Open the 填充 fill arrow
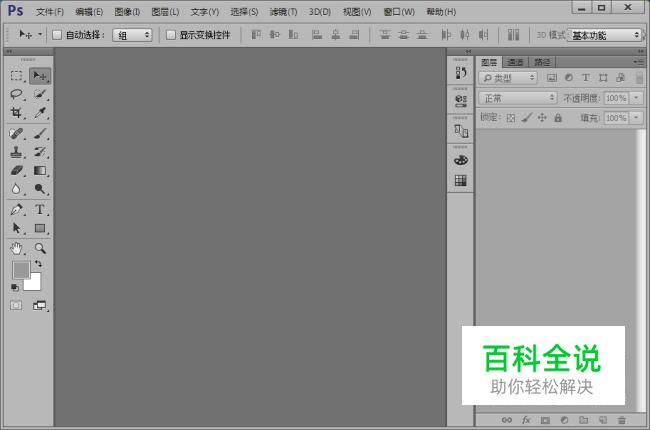The image size is (650, 430). pyautogui.click(x=636, y=118)
